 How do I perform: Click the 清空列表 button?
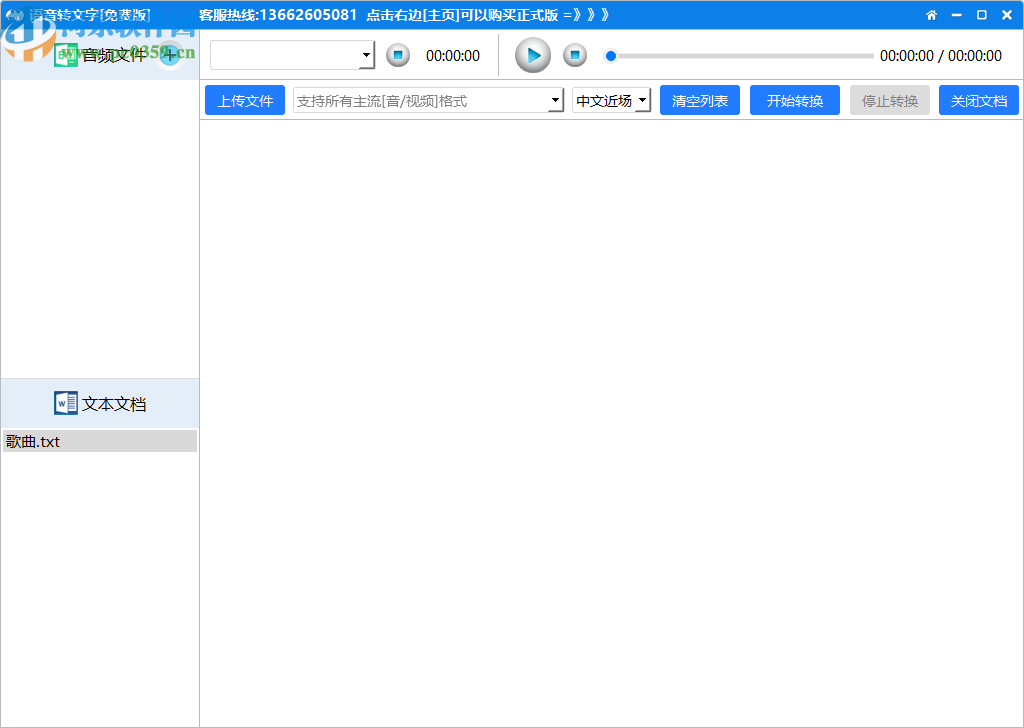pyautogui.click(x=699, y=101)
